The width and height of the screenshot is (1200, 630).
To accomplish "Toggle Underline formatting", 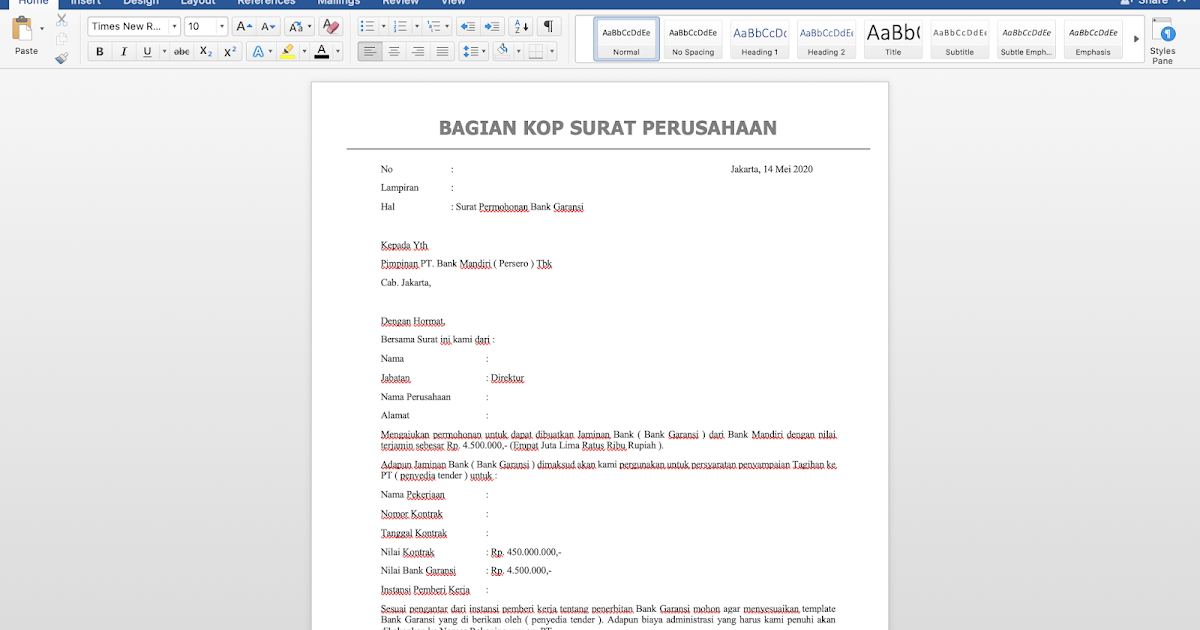I will (x=148, y=51).
